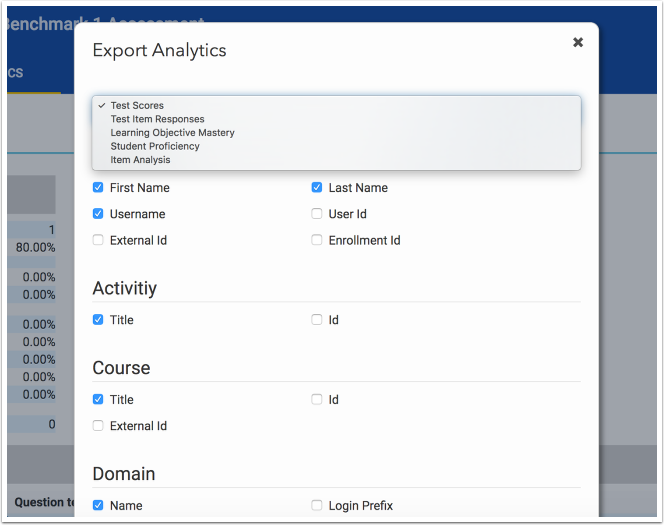Uncheck the Last Name checkbox

317,188
